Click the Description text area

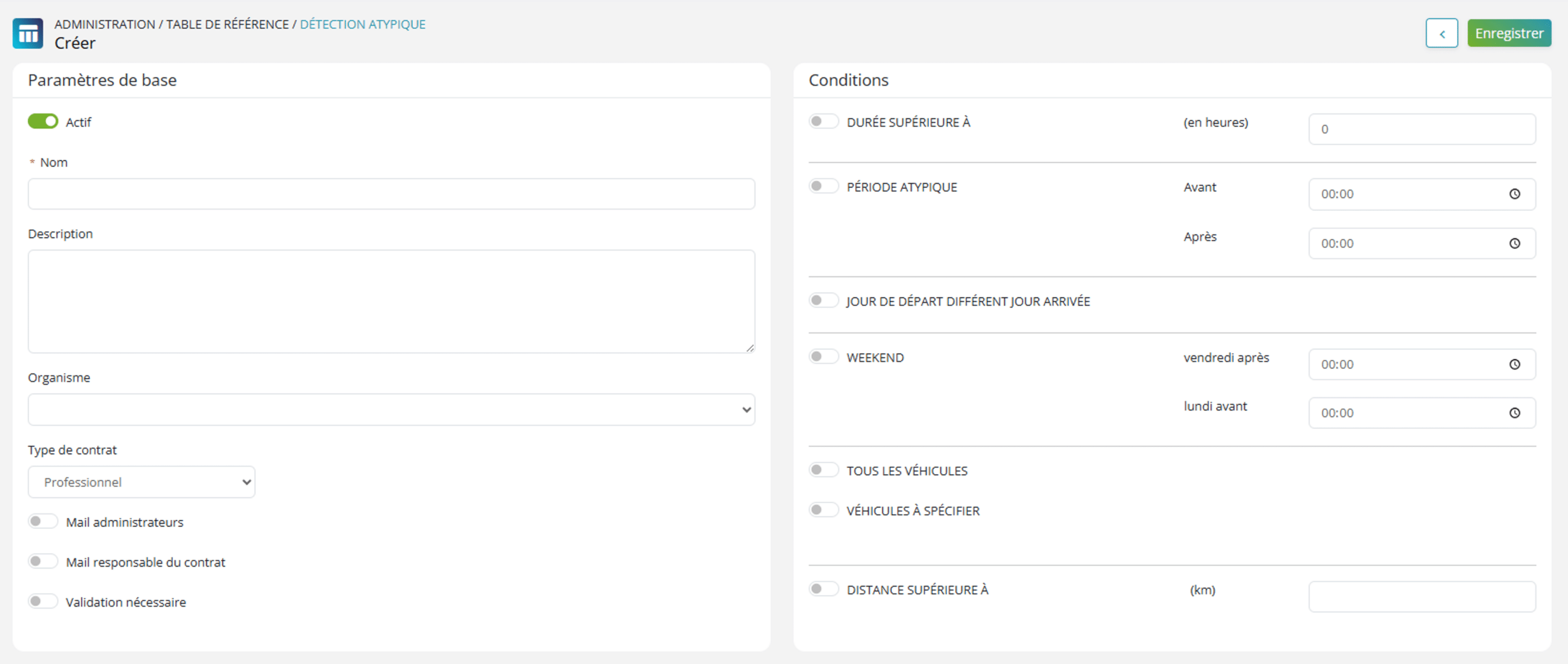[391, 302]
